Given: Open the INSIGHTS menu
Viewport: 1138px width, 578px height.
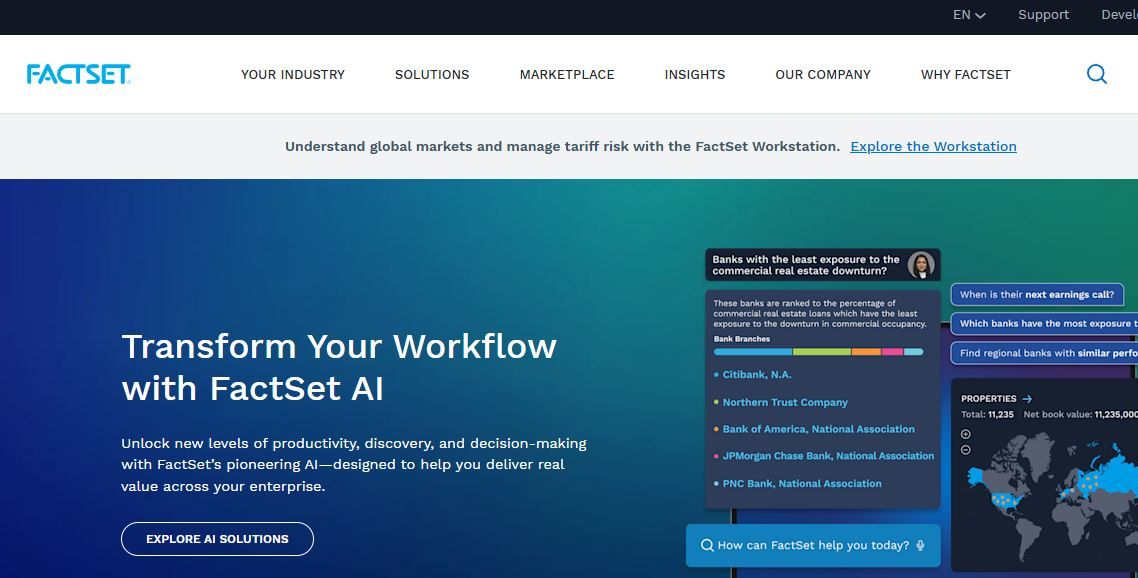Looking at the screenshot, I should [x=695, y=74].
